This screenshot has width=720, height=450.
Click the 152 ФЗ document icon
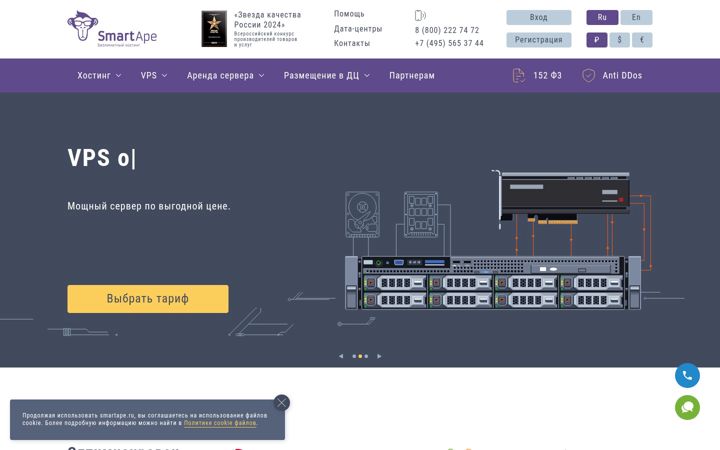point(518,75)
